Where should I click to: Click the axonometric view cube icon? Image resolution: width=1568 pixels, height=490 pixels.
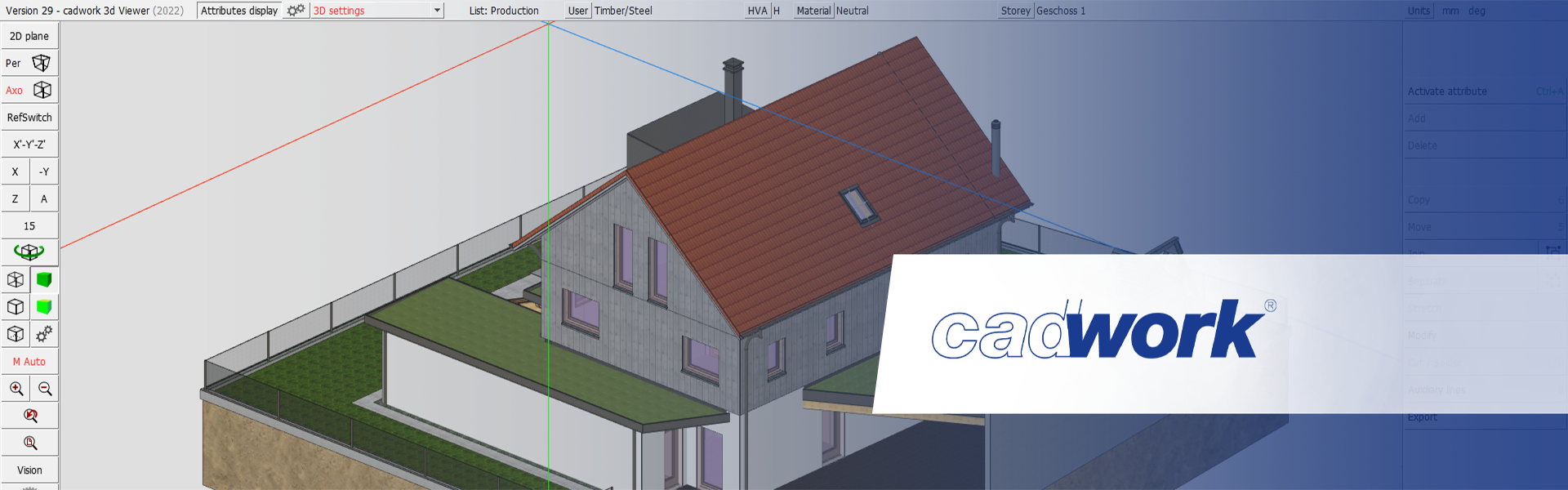click(42, 90)
